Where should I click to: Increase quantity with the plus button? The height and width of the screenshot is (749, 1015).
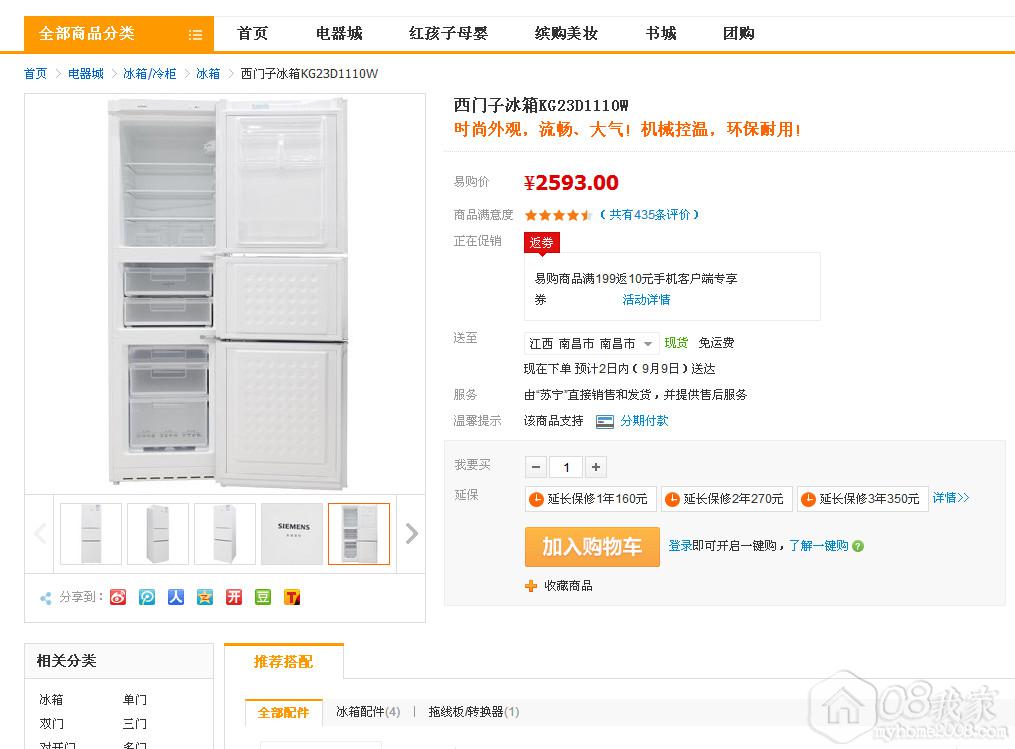click(x=596, y=467)
